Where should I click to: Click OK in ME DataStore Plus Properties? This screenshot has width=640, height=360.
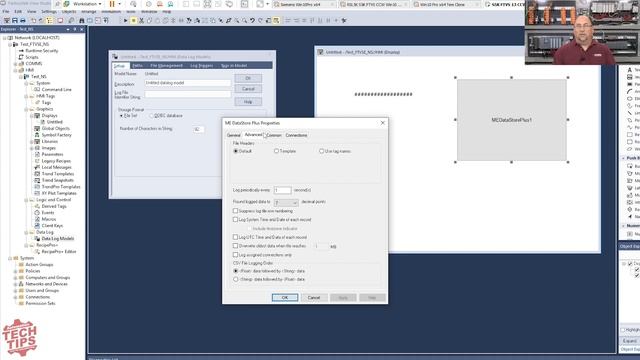pyautogui.click(x=285, y=298)
